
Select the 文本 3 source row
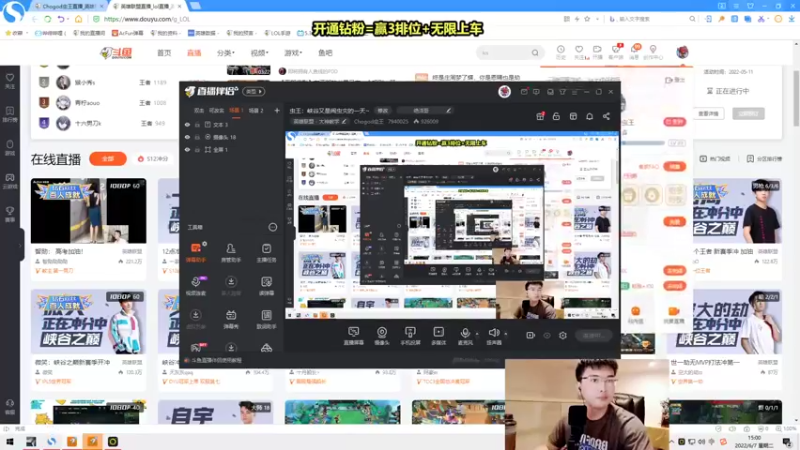pyautogui.click(x=232, y=124)
